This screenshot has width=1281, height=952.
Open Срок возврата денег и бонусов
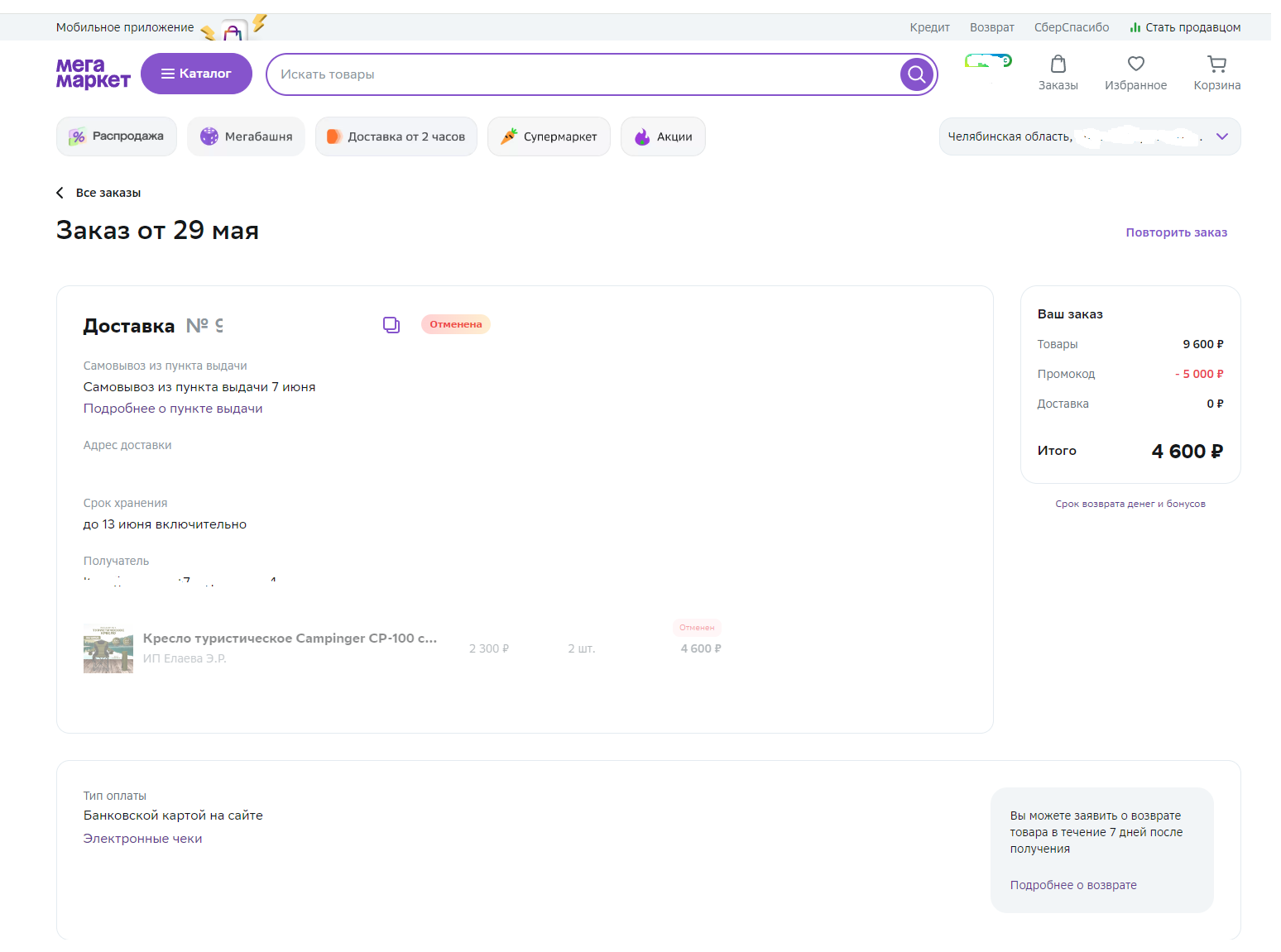click(1130, 504)
